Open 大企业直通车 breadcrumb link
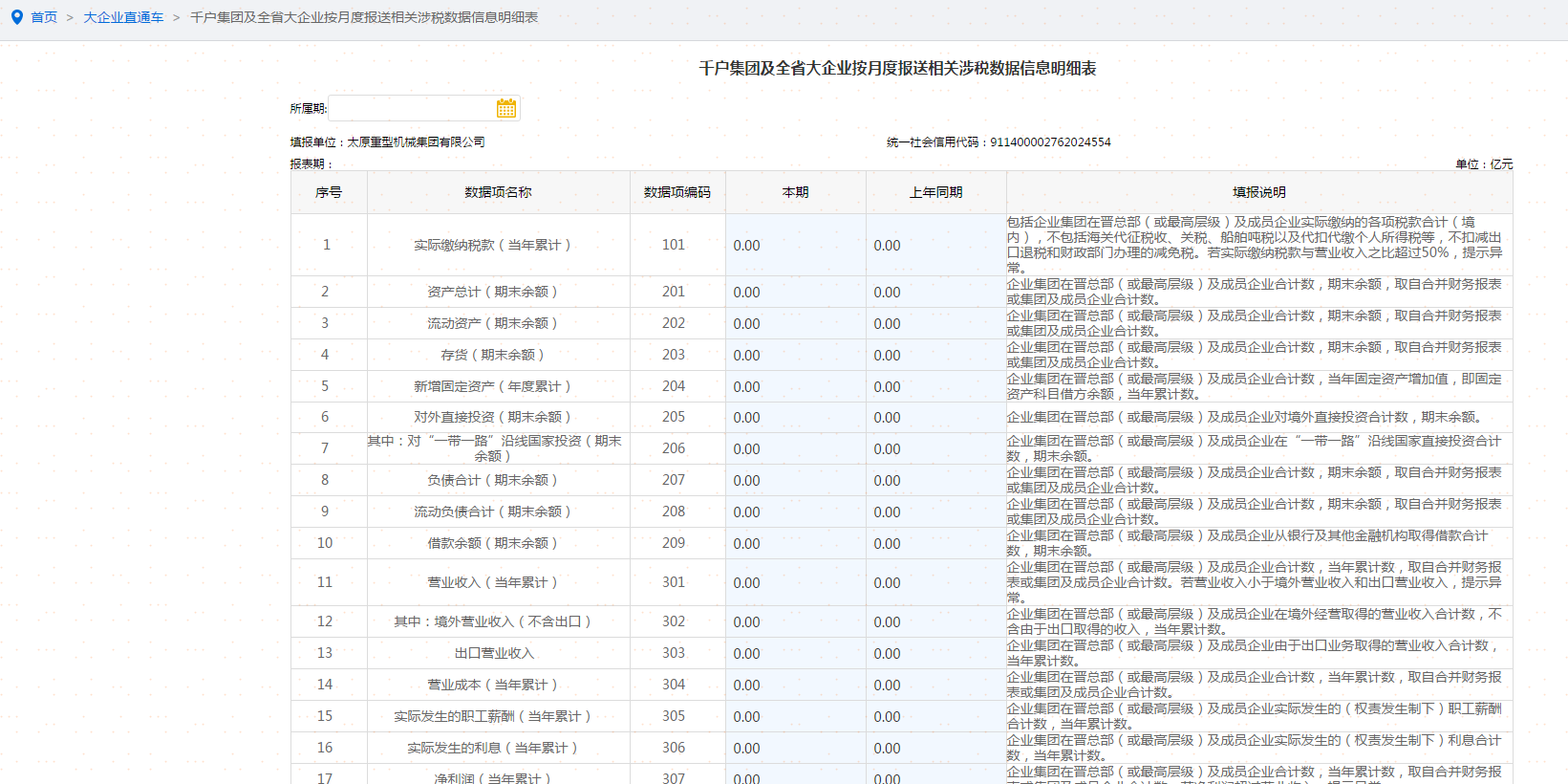 coord(123,17)
